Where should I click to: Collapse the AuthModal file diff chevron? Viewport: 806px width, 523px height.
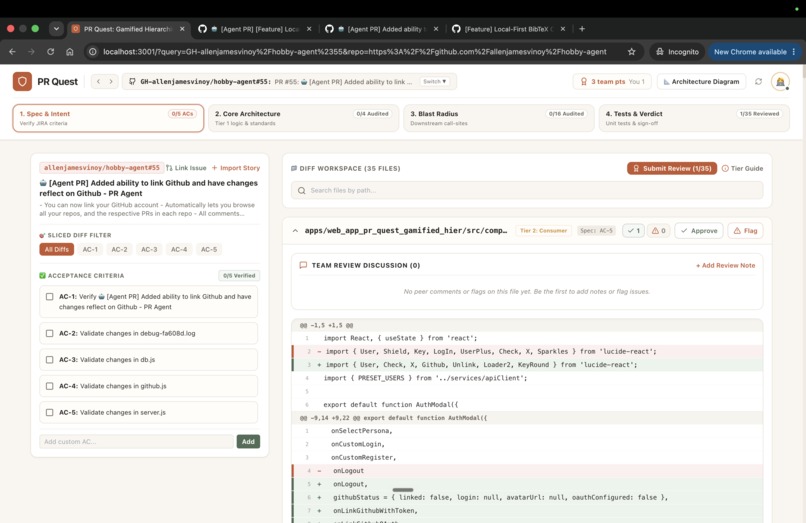[295, 231]
